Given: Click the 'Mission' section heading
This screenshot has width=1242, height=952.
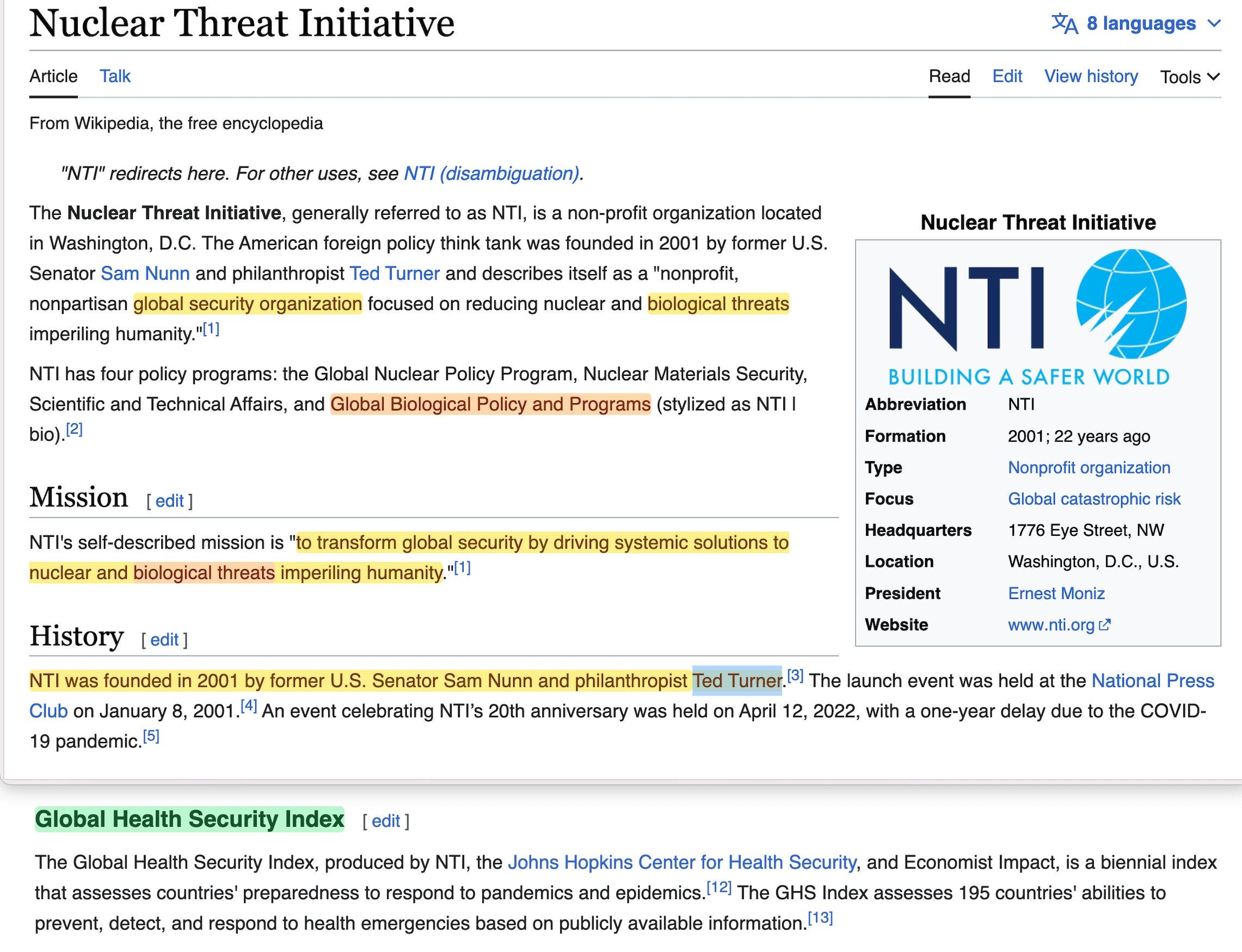Looking at the screenshot, I should pos(79,498).
